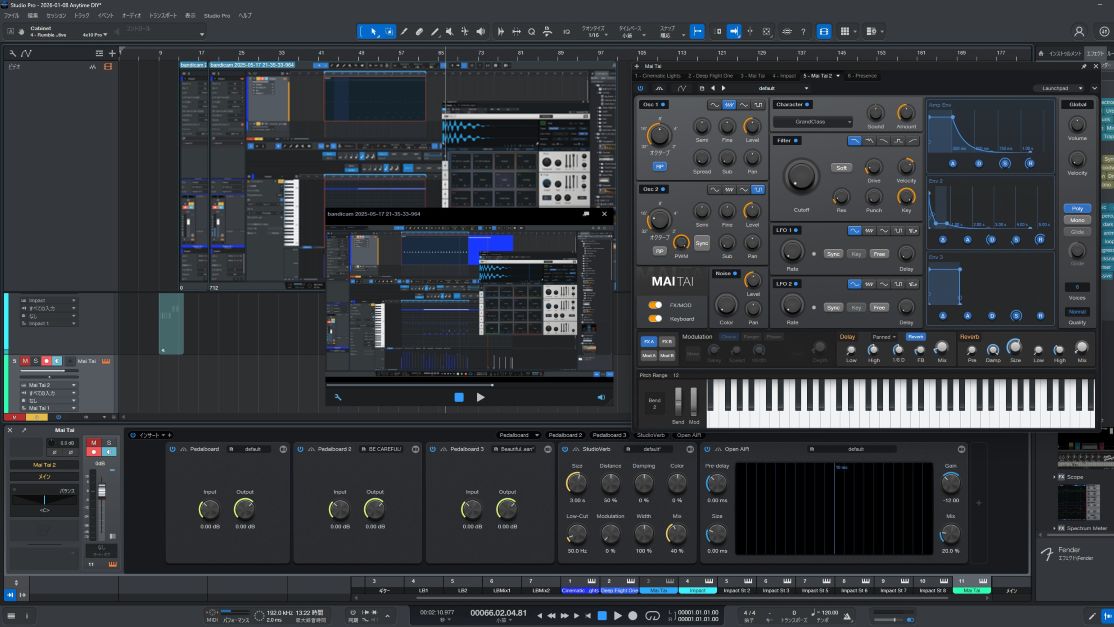Open the GrandClass character dropdown
Viewport: 1114px width, 627px height.
[811, 122]
